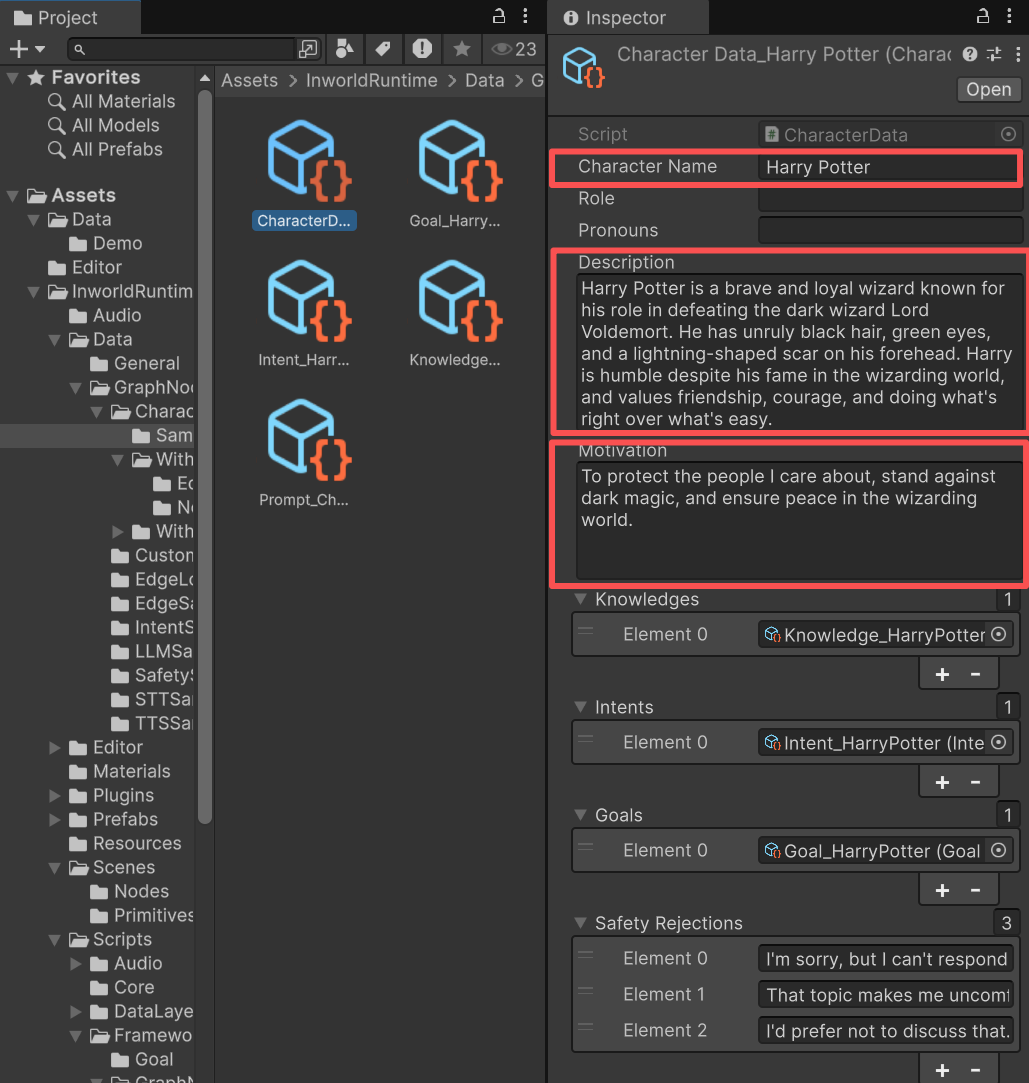The height and width of the screenshot is (1083, 1029).
Task: Click Safety Rejections Element 2 text field
Action: (x=885, y=1031)
